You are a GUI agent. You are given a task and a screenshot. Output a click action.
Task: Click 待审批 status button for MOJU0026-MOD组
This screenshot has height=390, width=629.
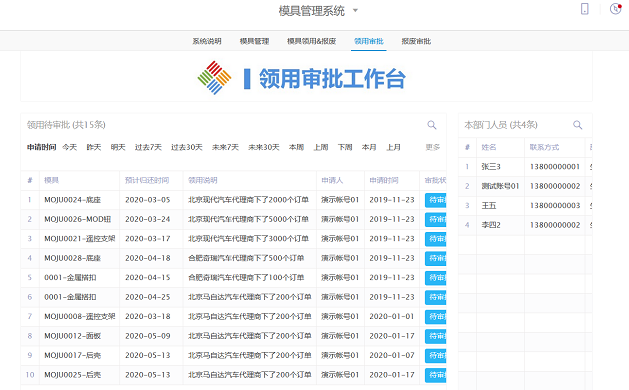[x=436, y=219]
